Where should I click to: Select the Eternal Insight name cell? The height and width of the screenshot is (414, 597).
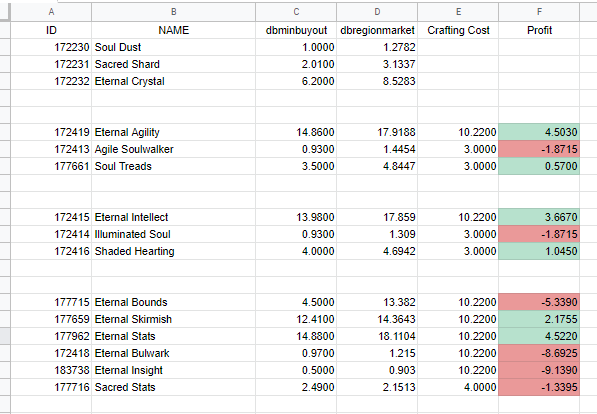[x=173, y=370]
